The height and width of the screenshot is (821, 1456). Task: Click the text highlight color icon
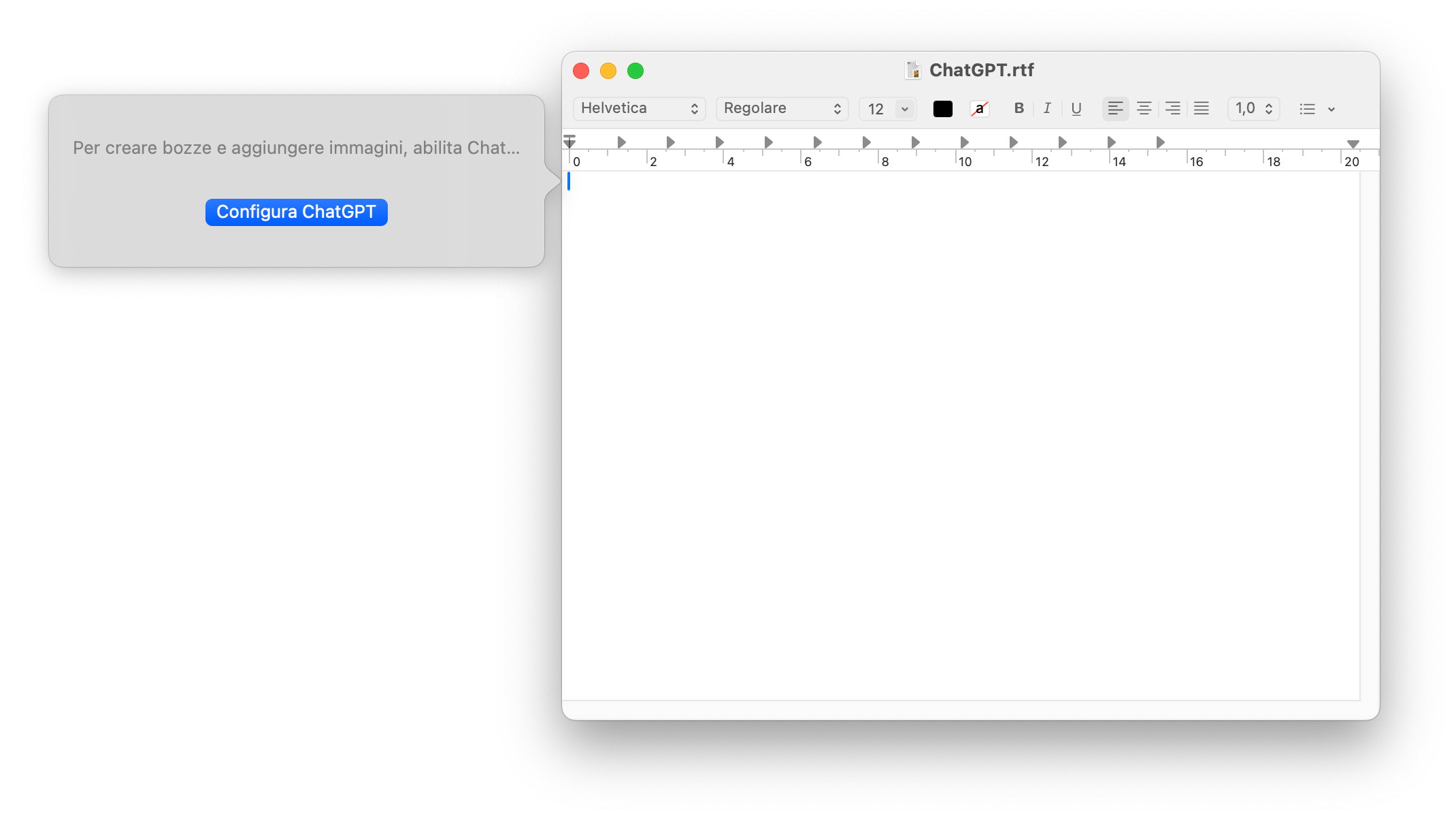click(x=979, y=109)
